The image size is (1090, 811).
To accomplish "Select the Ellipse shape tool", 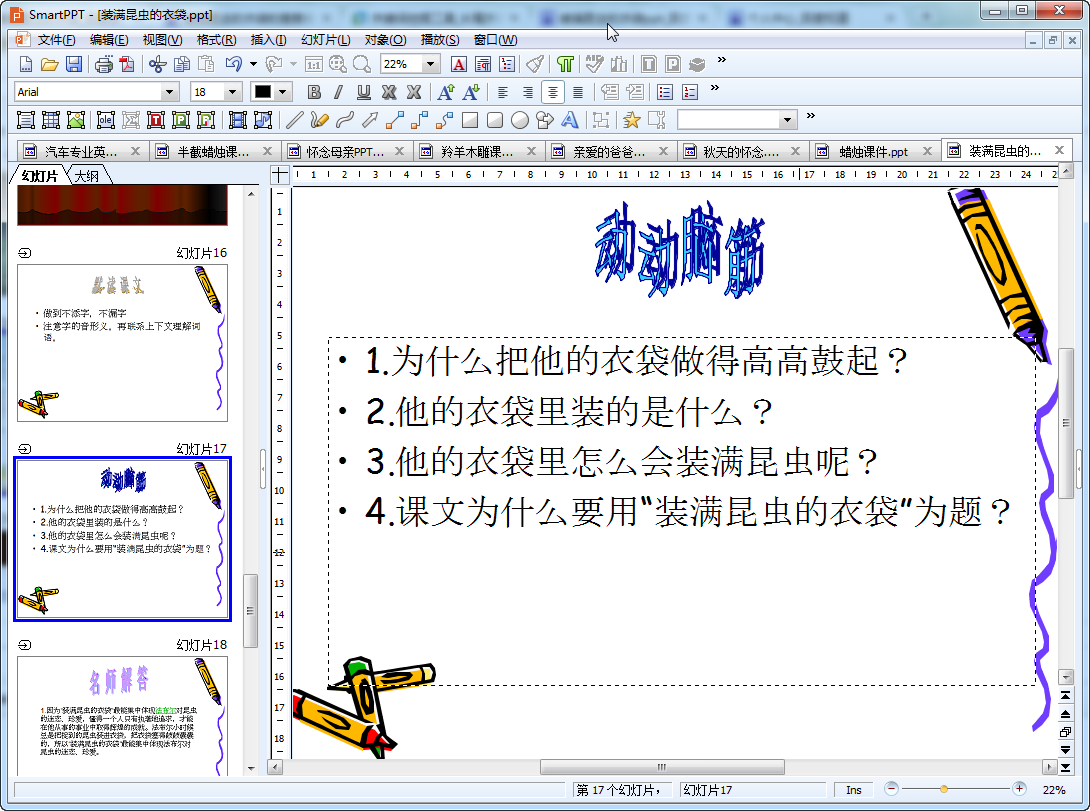I will point(520,120).
